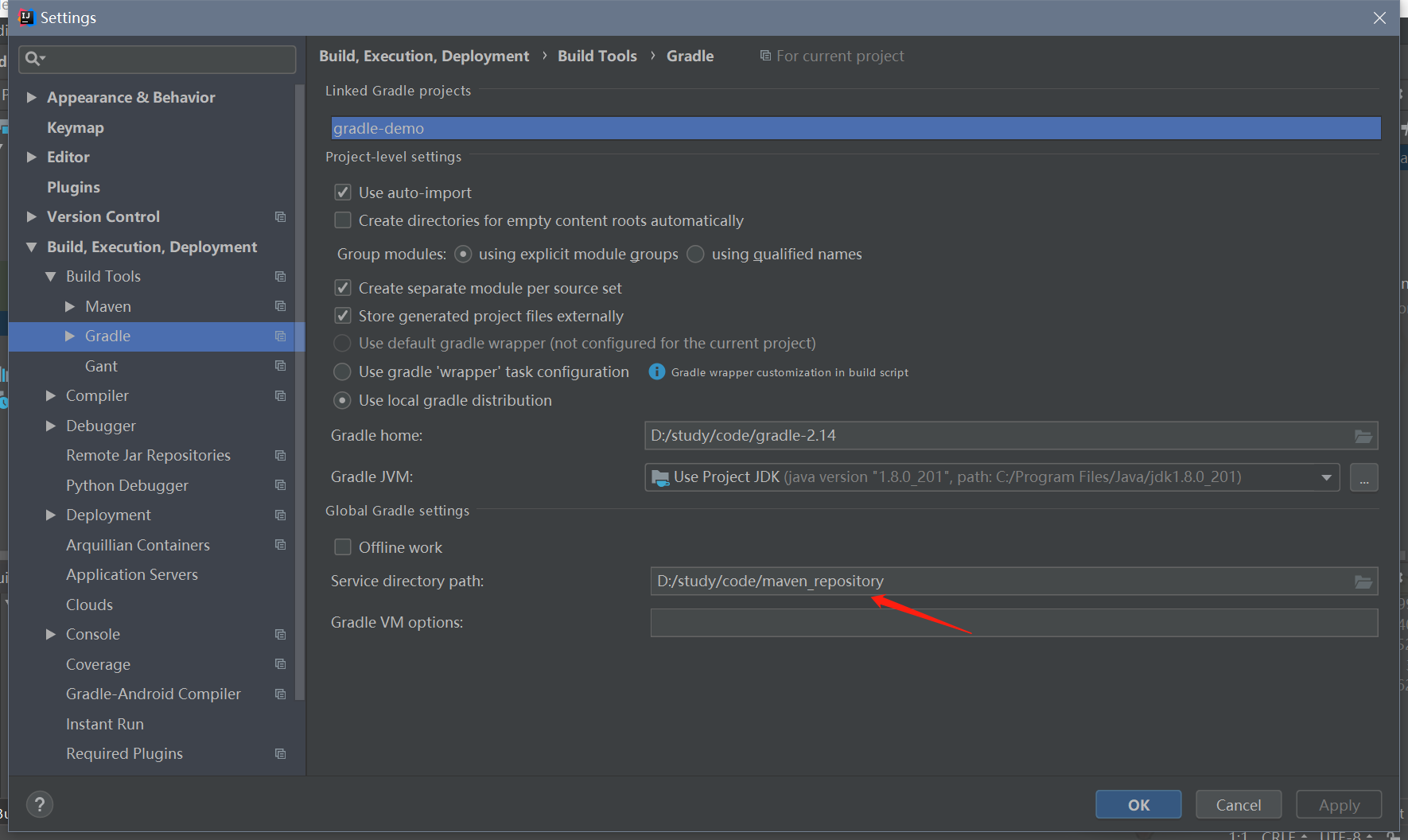Click the settings tree vertical scrollbar
Image resolution: width=1408 pixels, height=840 pixels.
[300, 391]
